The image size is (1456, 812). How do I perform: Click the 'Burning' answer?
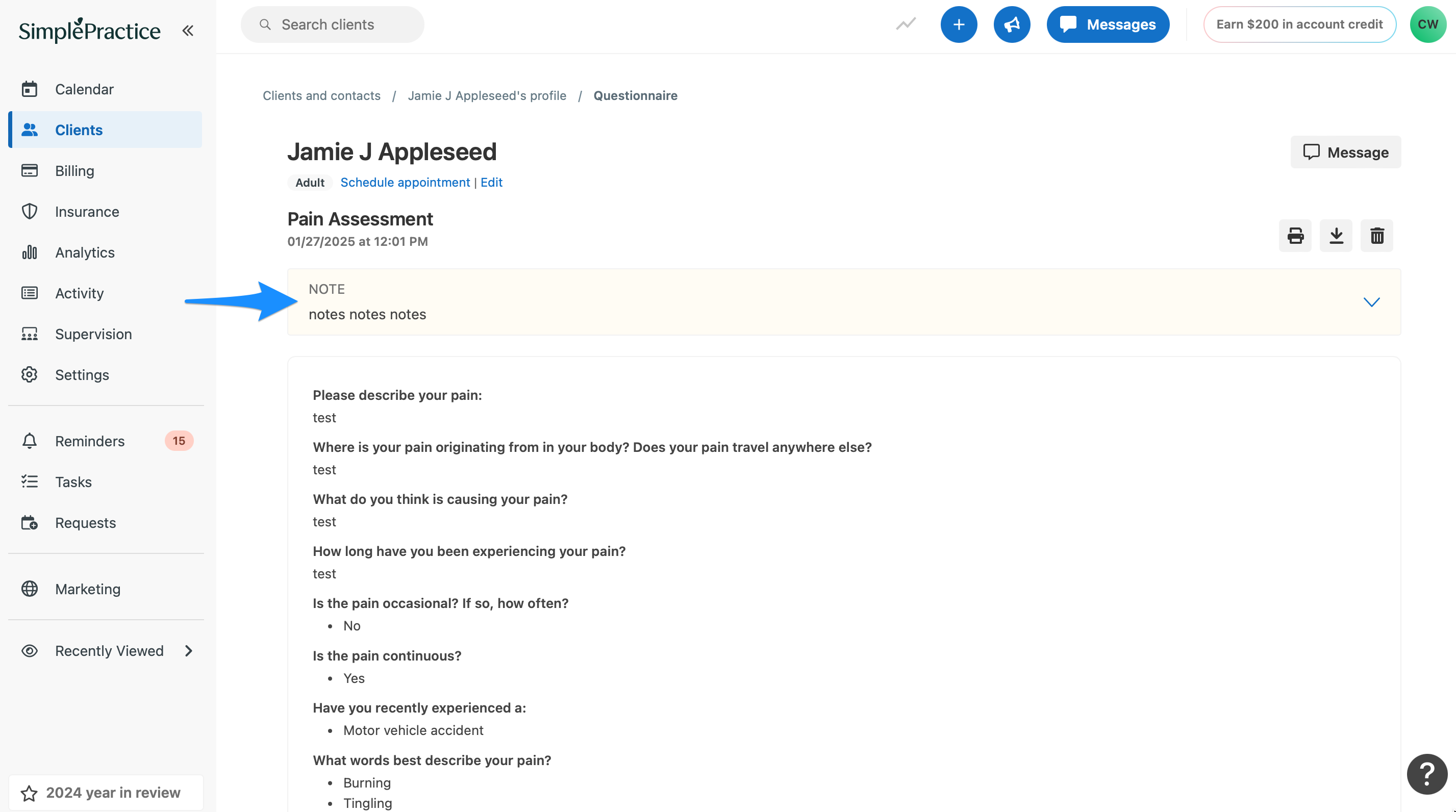pyautogui.click(x=367, y=782)
